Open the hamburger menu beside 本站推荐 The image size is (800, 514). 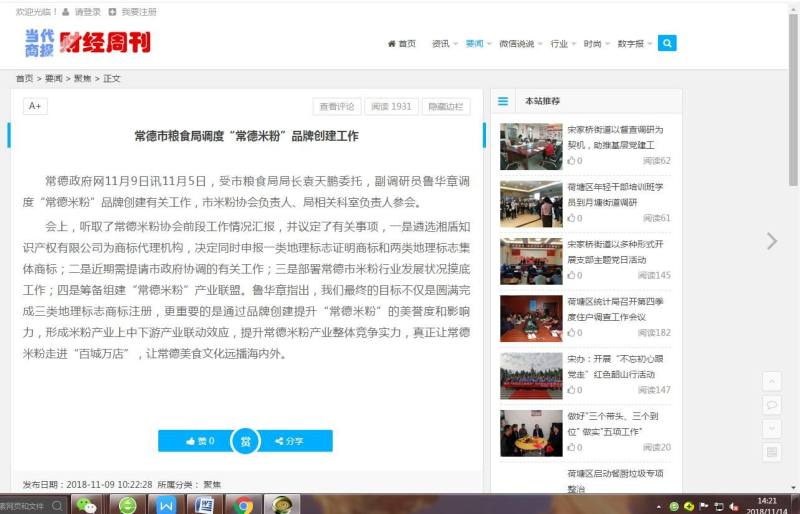click(503, 101)
